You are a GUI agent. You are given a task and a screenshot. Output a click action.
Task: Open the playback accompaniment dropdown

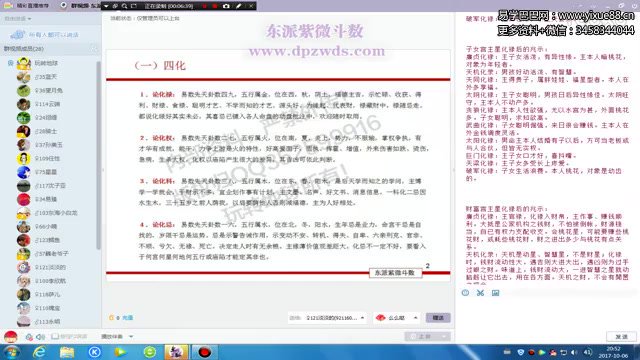coord(117,337)
